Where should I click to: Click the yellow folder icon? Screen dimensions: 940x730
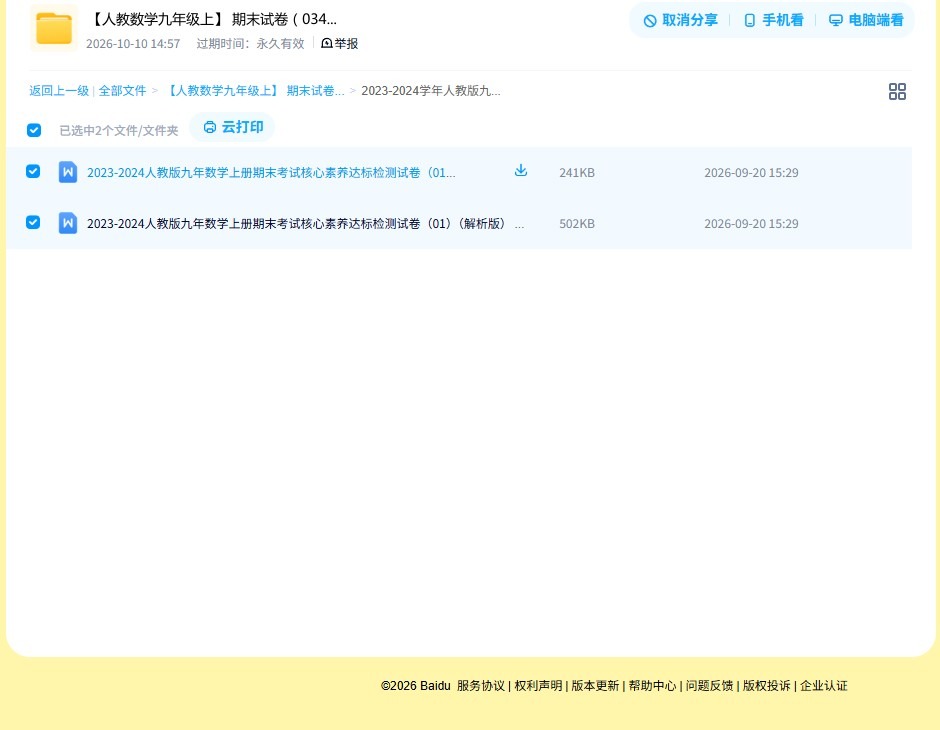point(53,28)
